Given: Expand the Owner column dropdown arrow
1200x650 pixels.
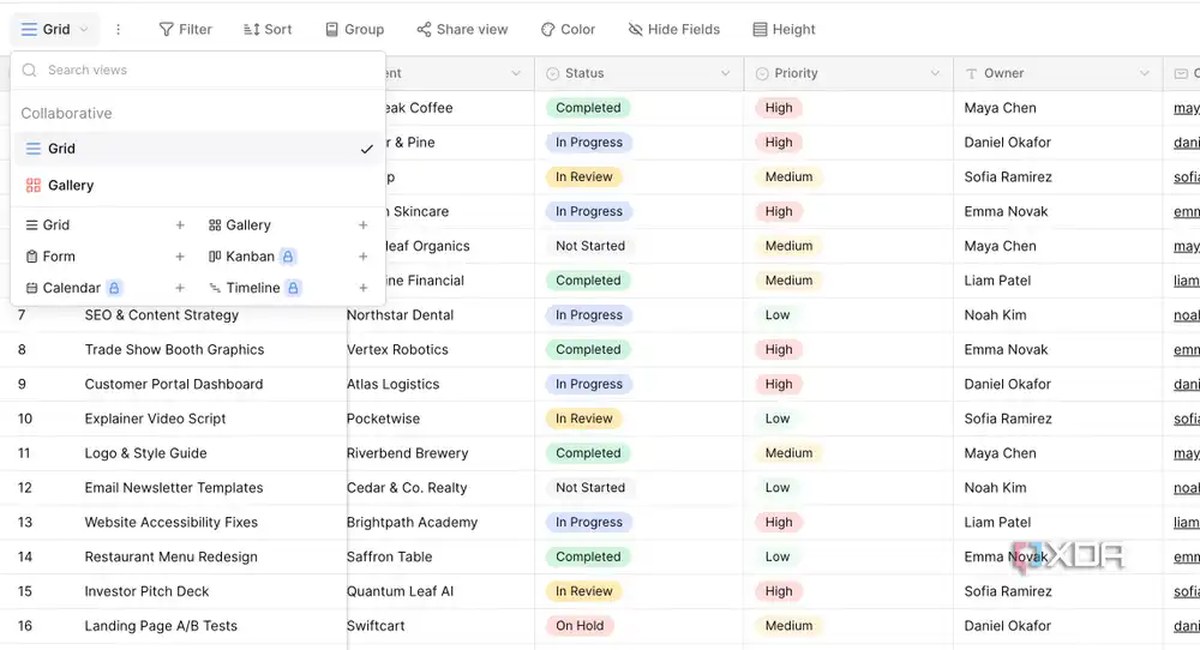Looking at the screenshot, I should (x=1145, y=74).
